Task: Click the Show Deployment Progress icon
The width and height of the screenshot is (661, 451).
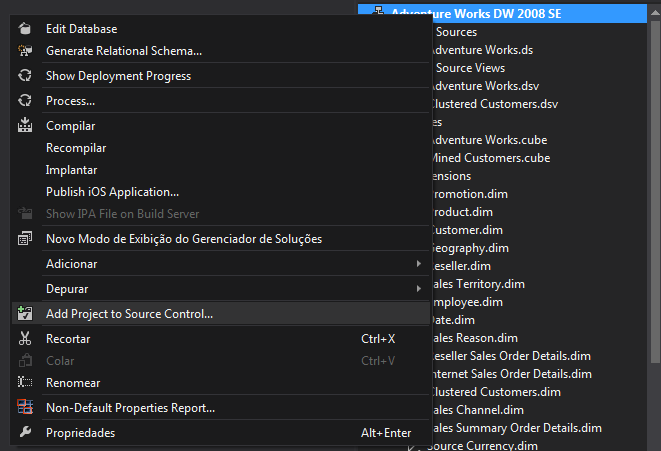Action: (25, 76)
